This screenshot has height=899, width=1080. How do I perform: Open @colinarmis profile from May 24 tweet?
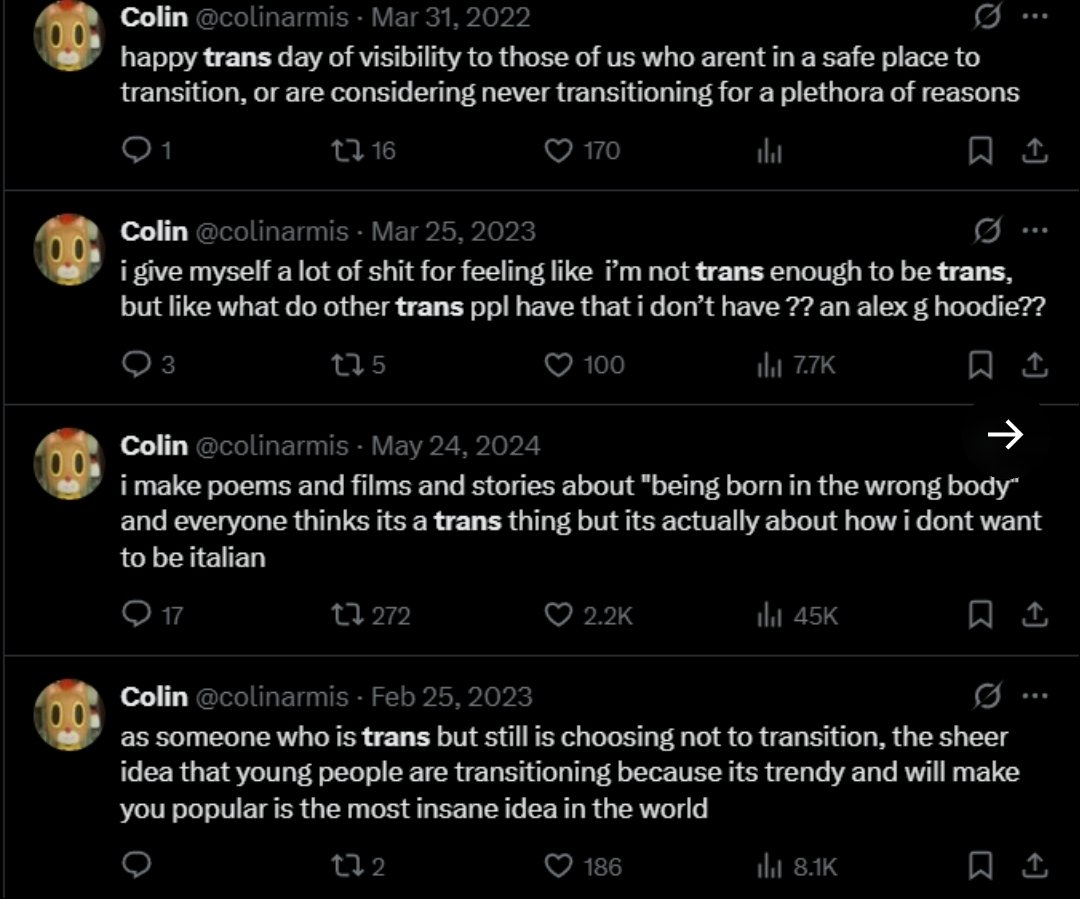272,446
